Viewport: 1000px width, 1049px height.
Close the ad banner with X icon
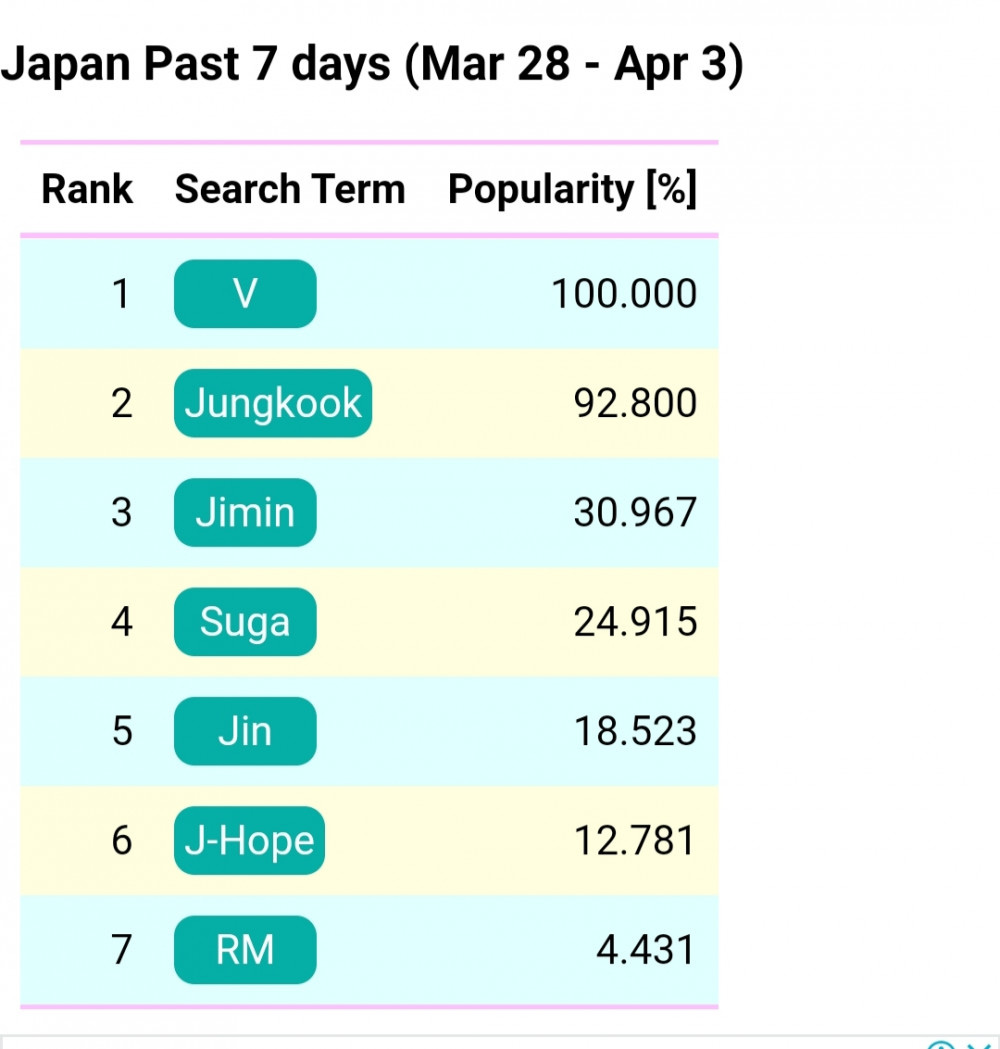(979, 1045)
